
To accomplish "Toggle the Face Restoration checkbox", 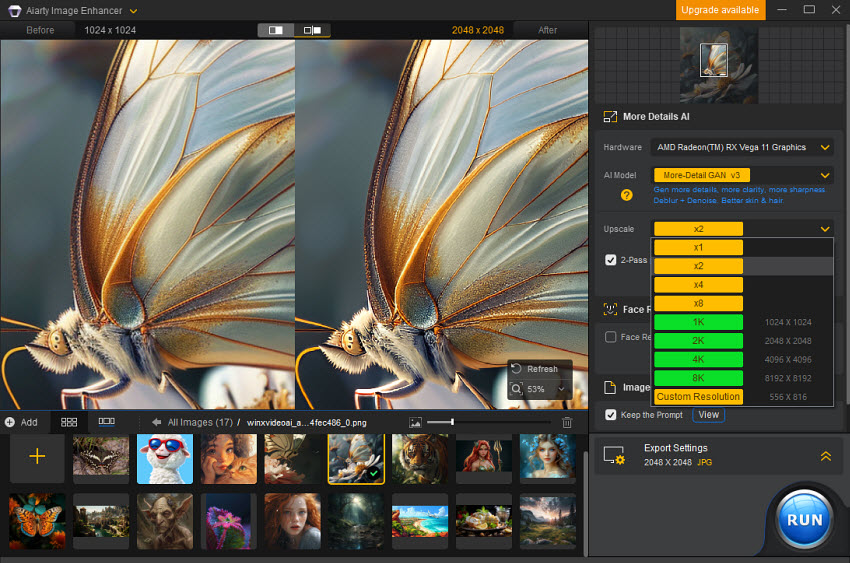I will 610,337.
